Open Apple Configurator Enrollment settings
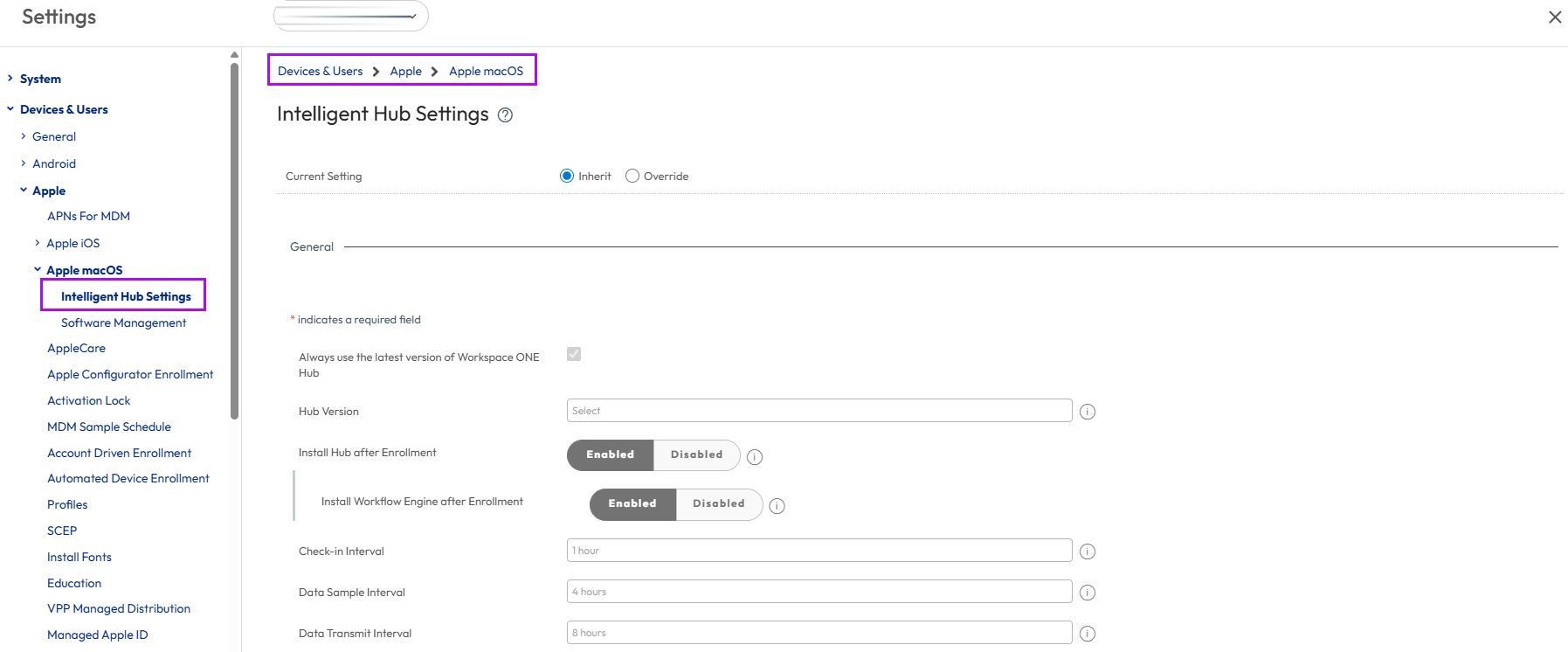 click(x=130, y=374)
